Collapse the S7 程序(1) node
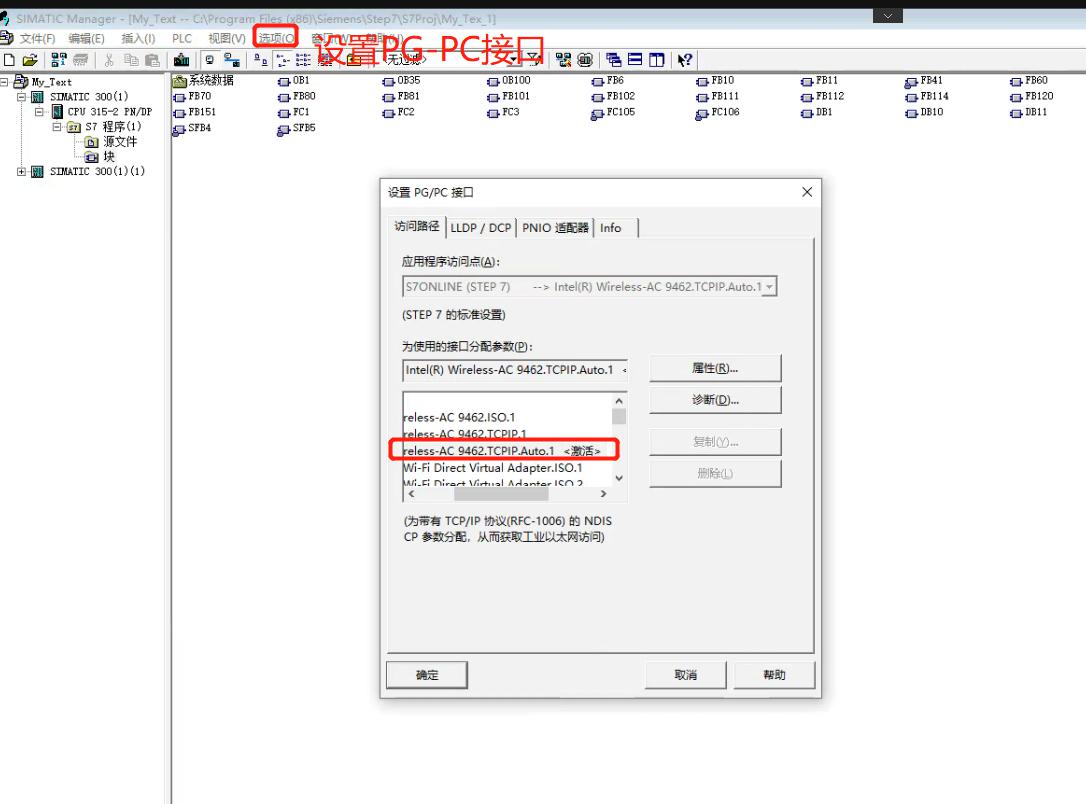The width and height of the screenshot is (1086, 804). click(57, 127)
